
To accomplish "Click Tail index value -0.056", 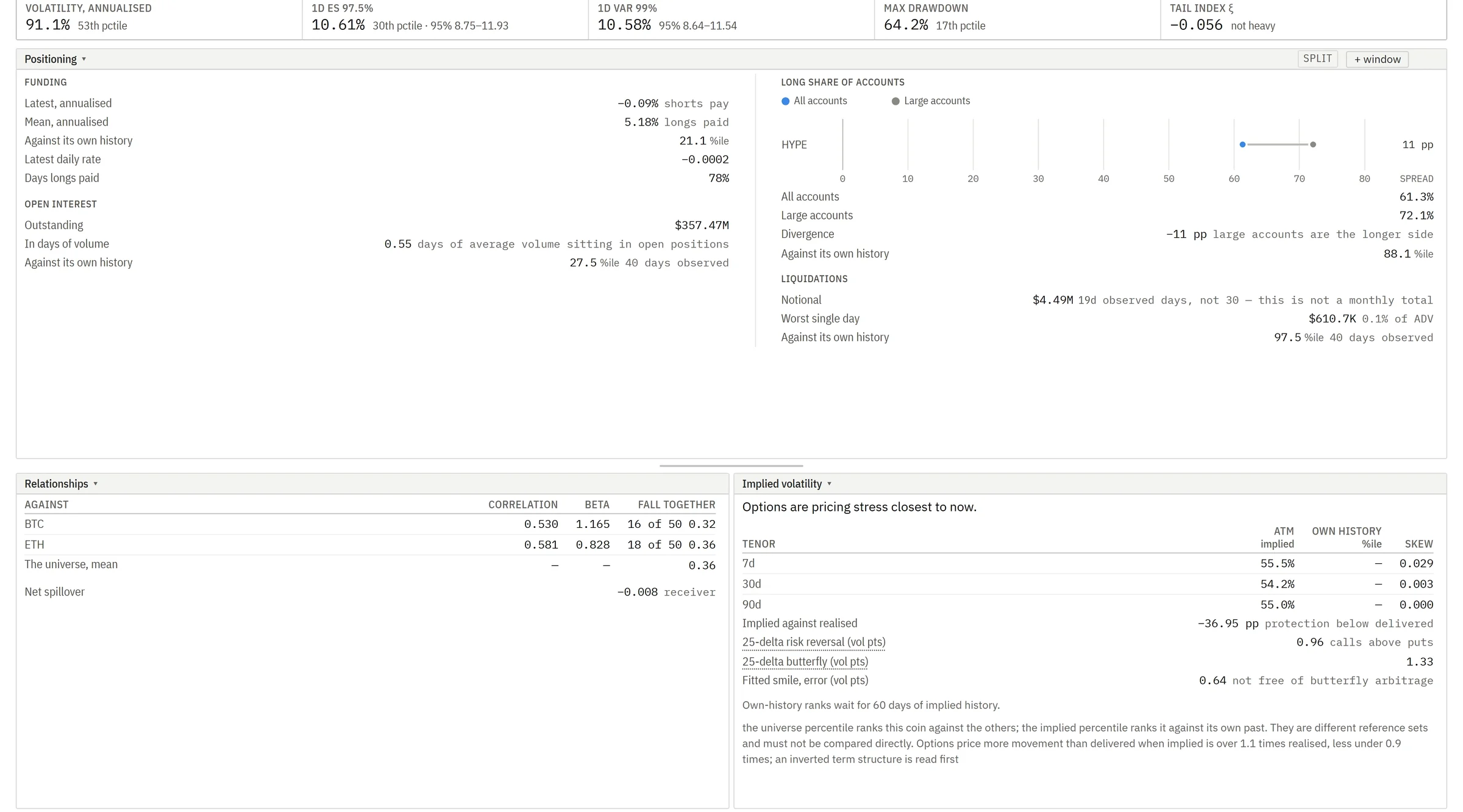I will tap(1196, 25).
